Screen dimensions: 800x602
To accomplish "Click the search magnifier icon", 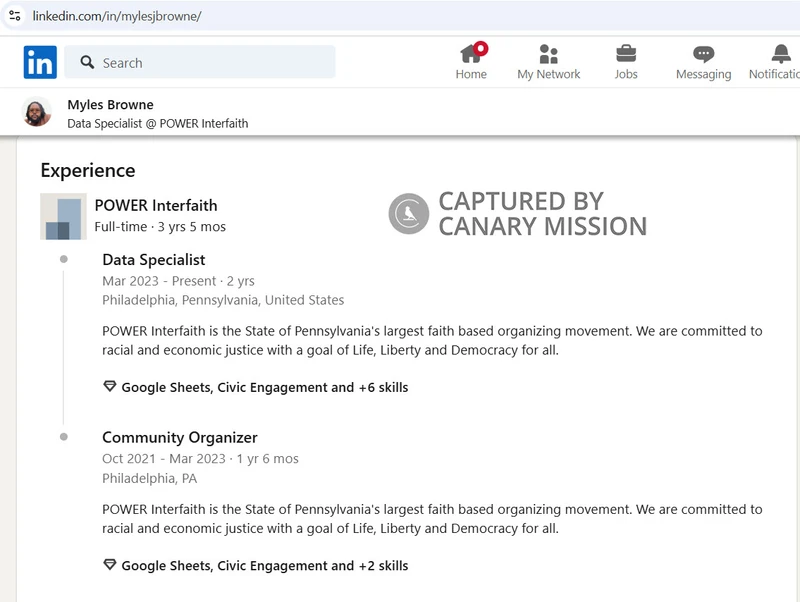I will point(87,62).
